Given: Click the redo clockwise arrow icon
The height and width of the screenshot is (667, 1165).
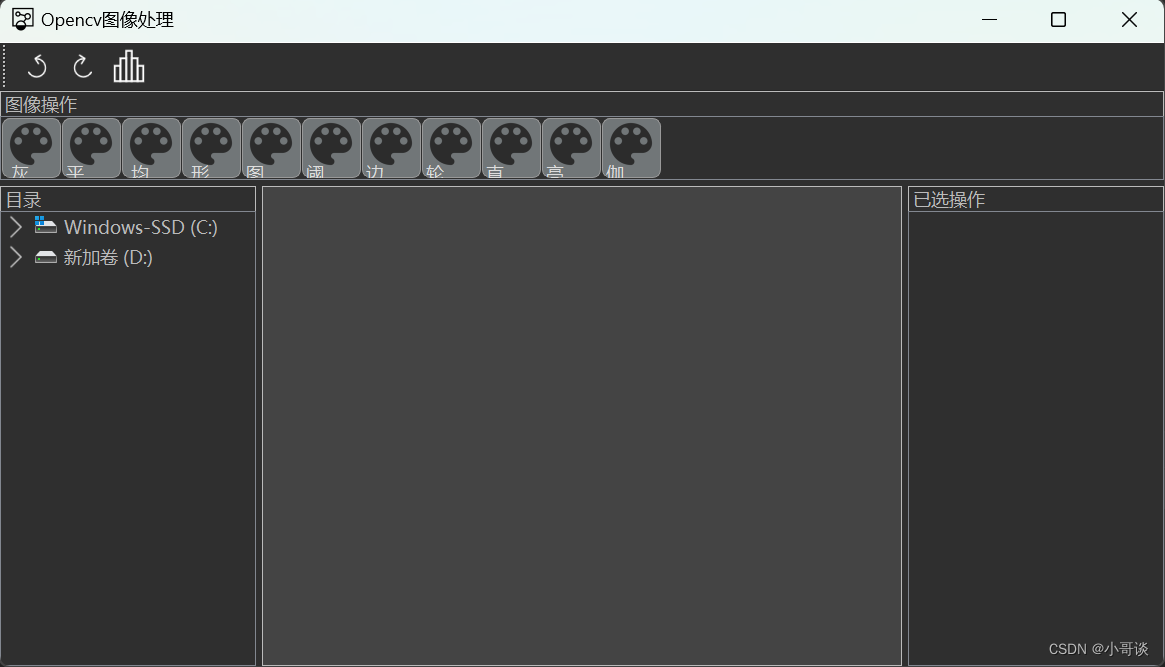Looking at the screenshot, I should click(x=82, y=67).
